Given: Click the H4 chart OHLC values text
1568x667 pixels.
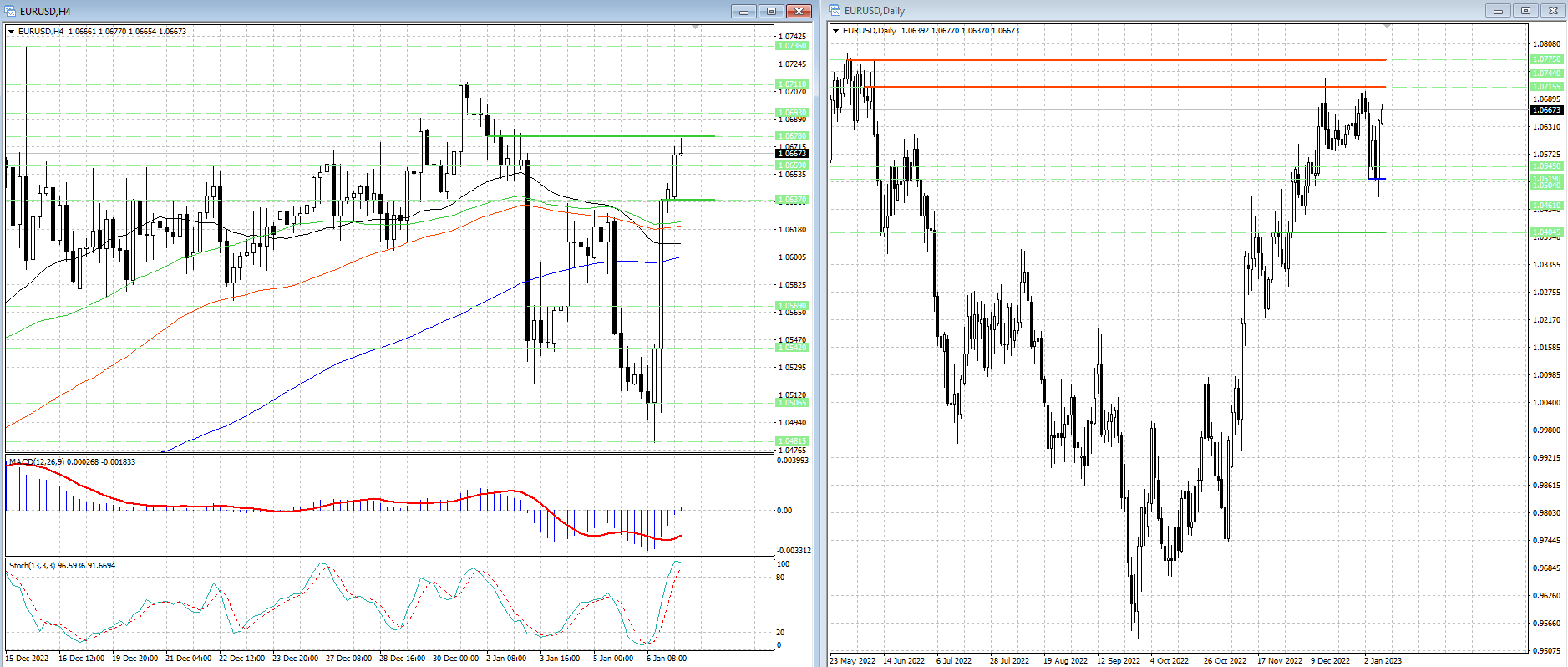Looking at the screenshot, I should [128, 32].
